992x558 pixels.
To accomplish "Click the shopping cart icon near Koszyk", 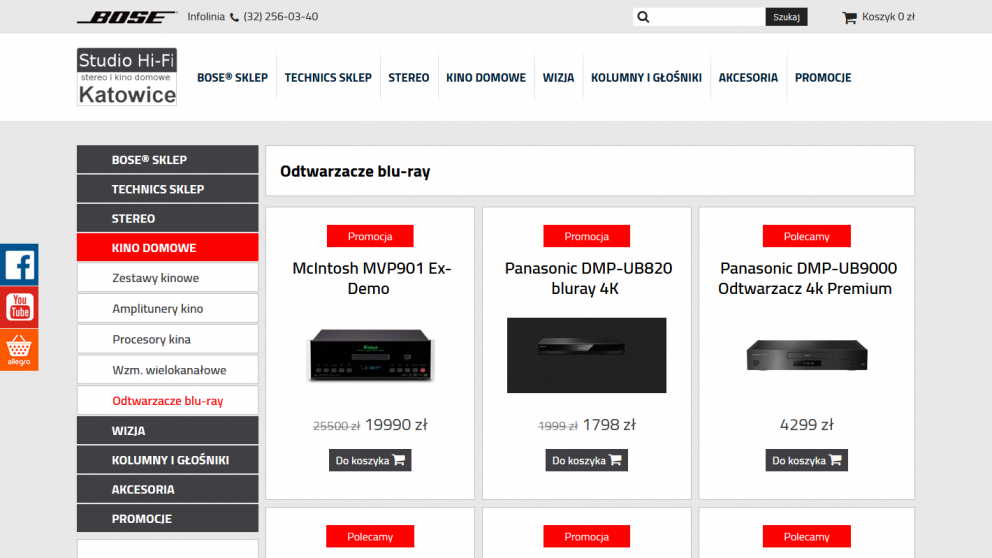I will pos(849,17).
